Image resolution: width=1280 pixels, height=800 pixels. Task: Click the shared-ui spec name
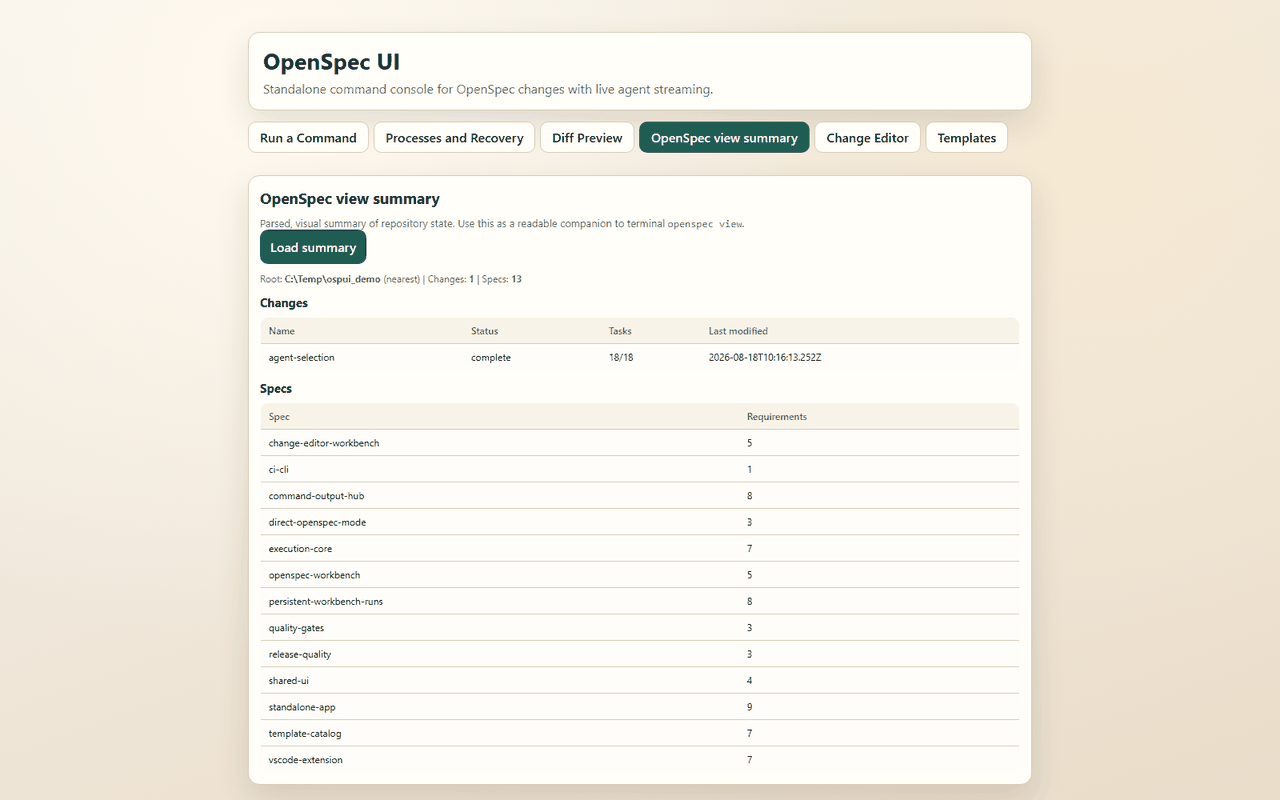pos(289,681)
